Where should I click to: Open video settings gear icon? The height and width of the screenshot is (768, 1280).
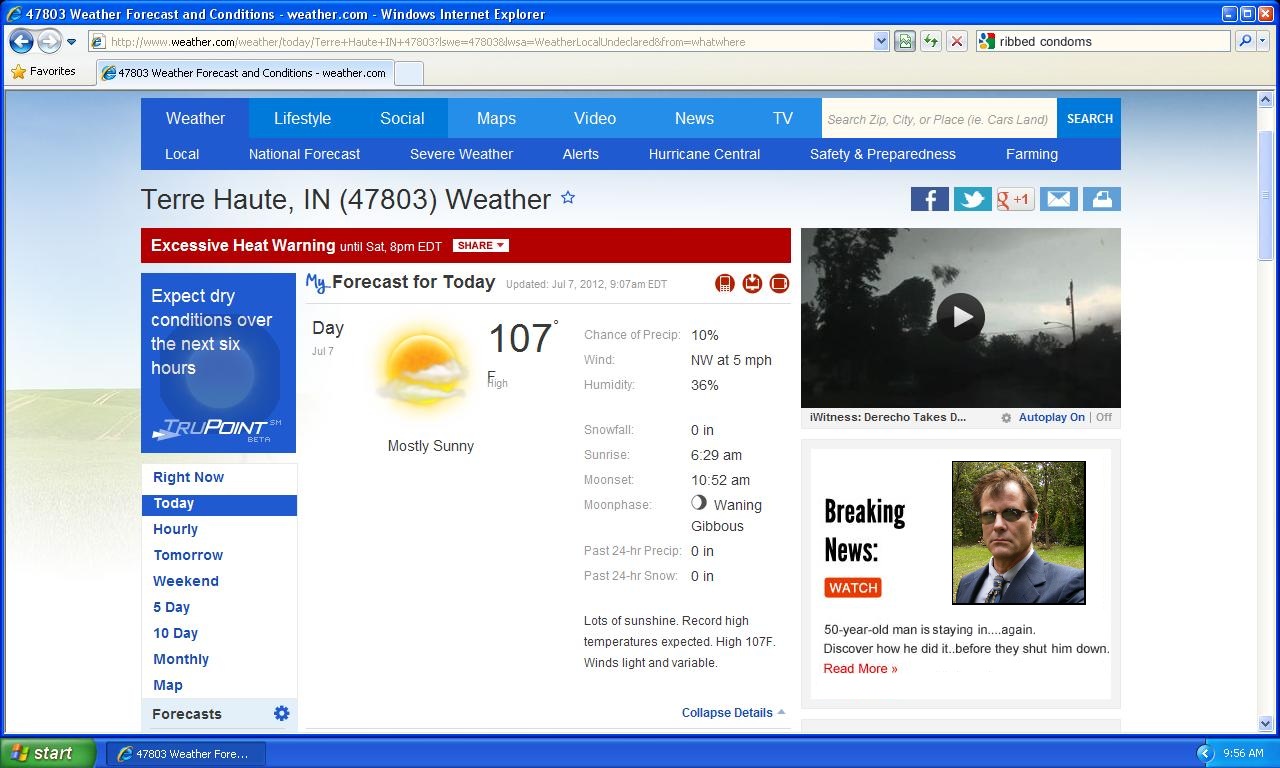1006,418
